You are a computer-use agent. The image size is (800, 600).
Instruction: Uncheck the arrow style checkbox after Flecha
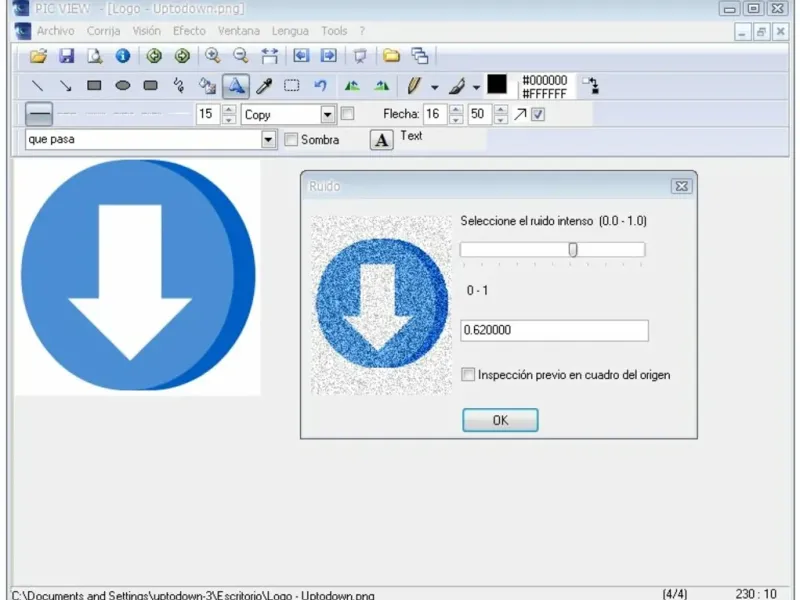[538, 114]
